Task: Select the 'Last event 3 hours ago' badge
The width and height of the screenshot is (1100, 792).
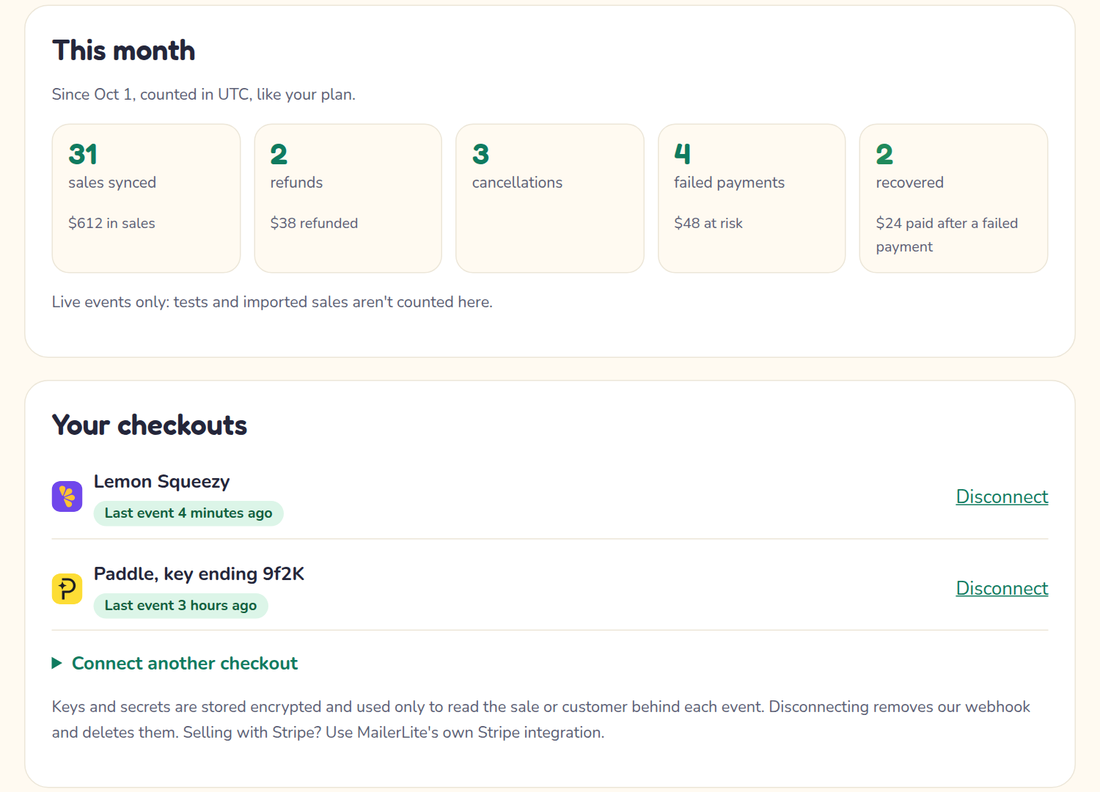Action: 180,605
